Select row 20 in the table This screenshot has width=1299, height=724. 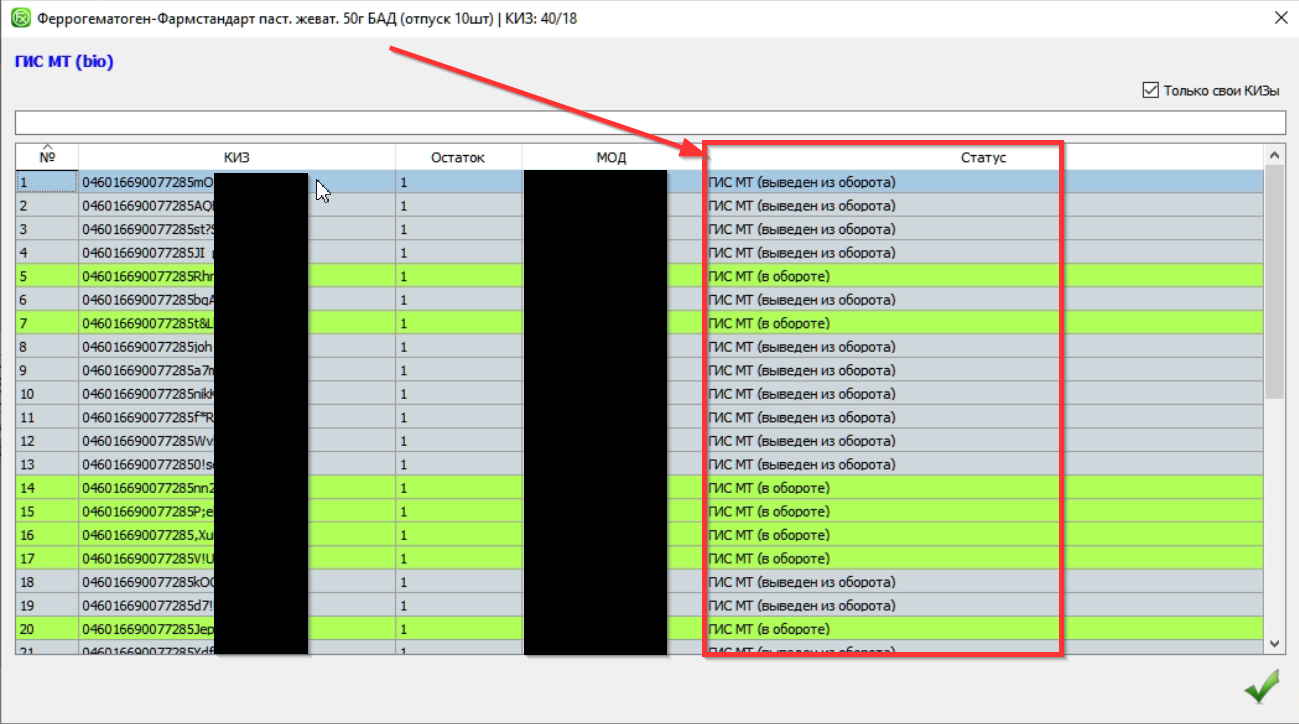pos(46,629)
